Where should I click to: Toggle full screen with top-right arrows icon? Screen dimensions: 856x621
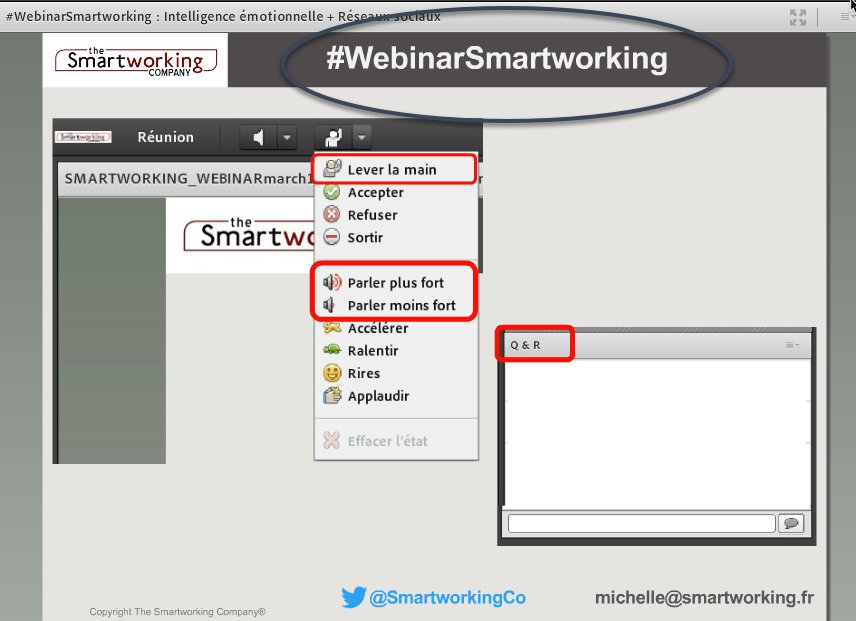798,17
